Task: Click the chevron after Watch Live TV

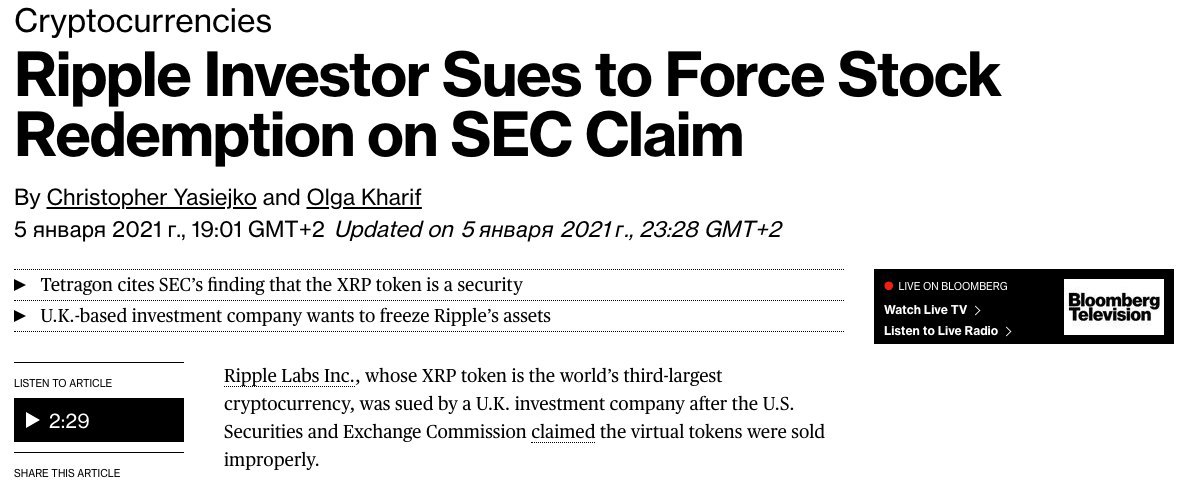Action: tap(977, 310)
